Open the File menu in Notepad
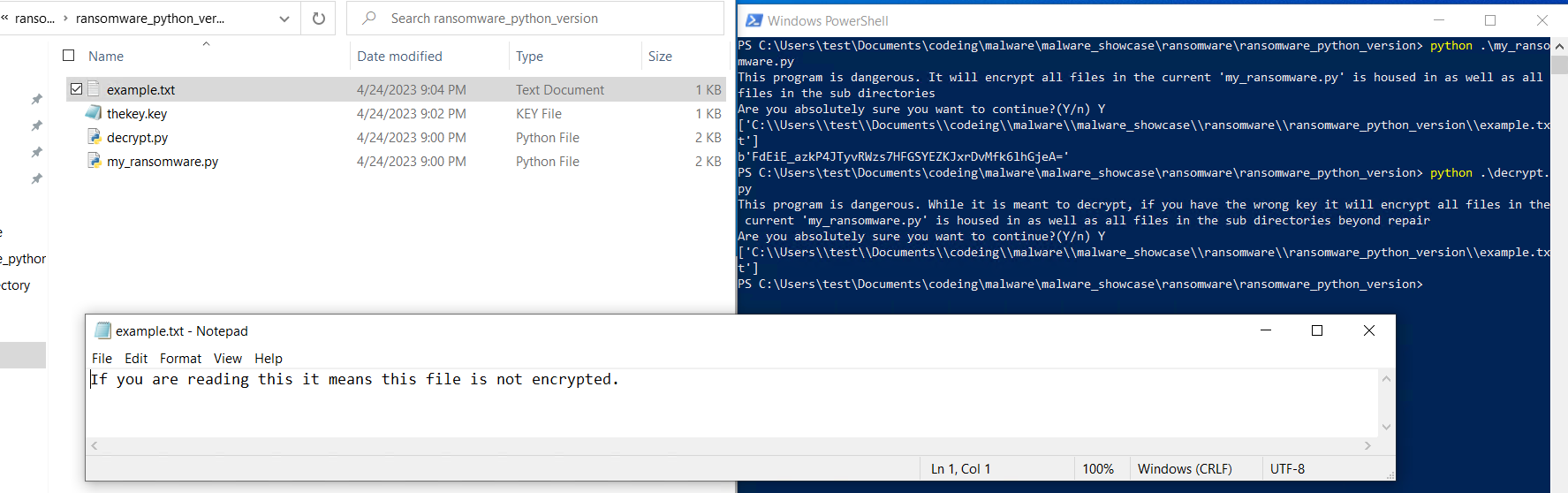 pyautogui.click(x=102, y=358)
